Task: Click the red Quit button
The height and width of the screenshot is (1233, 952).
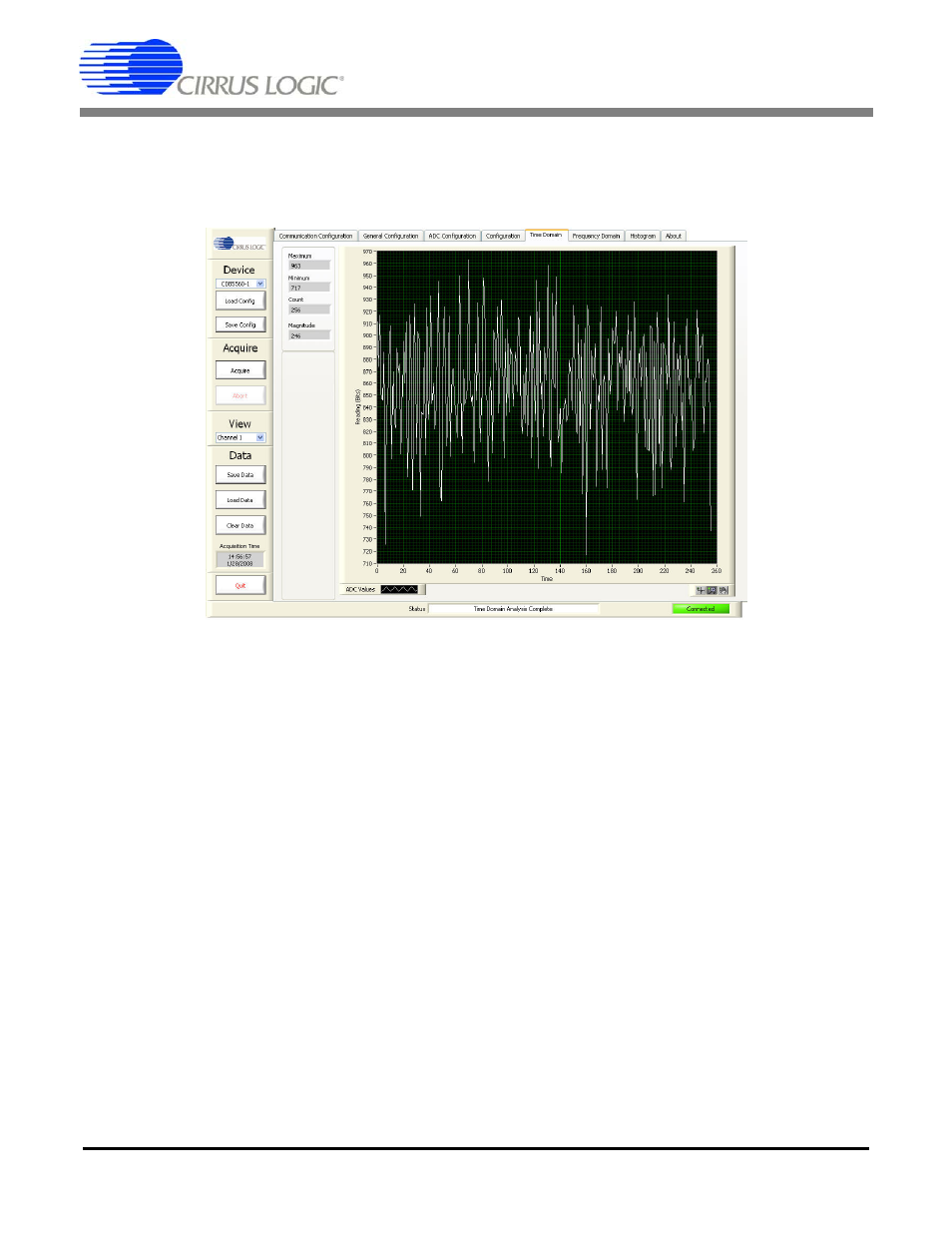Action: click(240, 585)
